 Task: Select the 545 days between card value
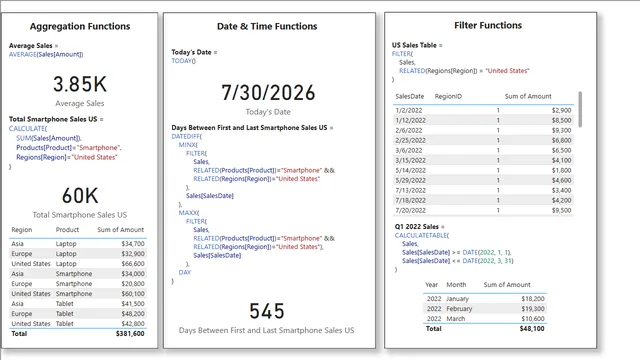[267, 311]
